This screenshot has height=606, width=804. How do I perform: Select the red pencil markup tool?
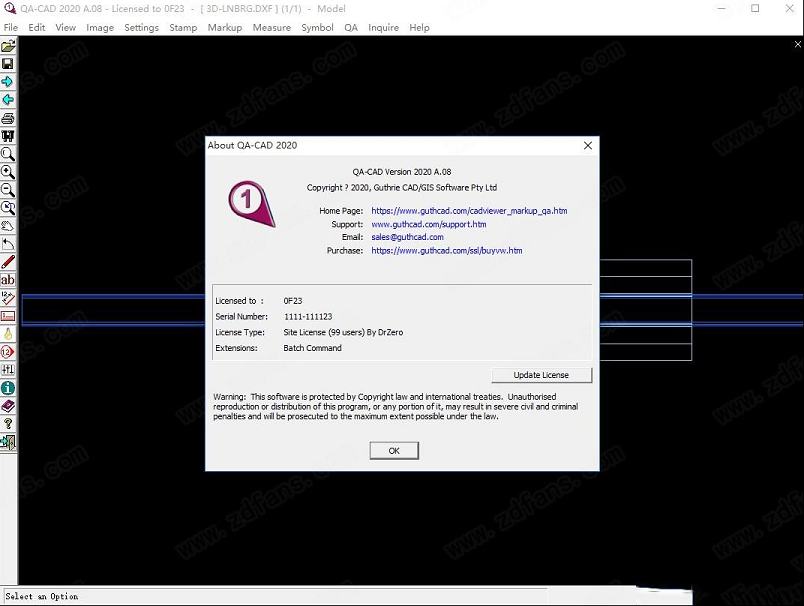(x=8, y=262)
